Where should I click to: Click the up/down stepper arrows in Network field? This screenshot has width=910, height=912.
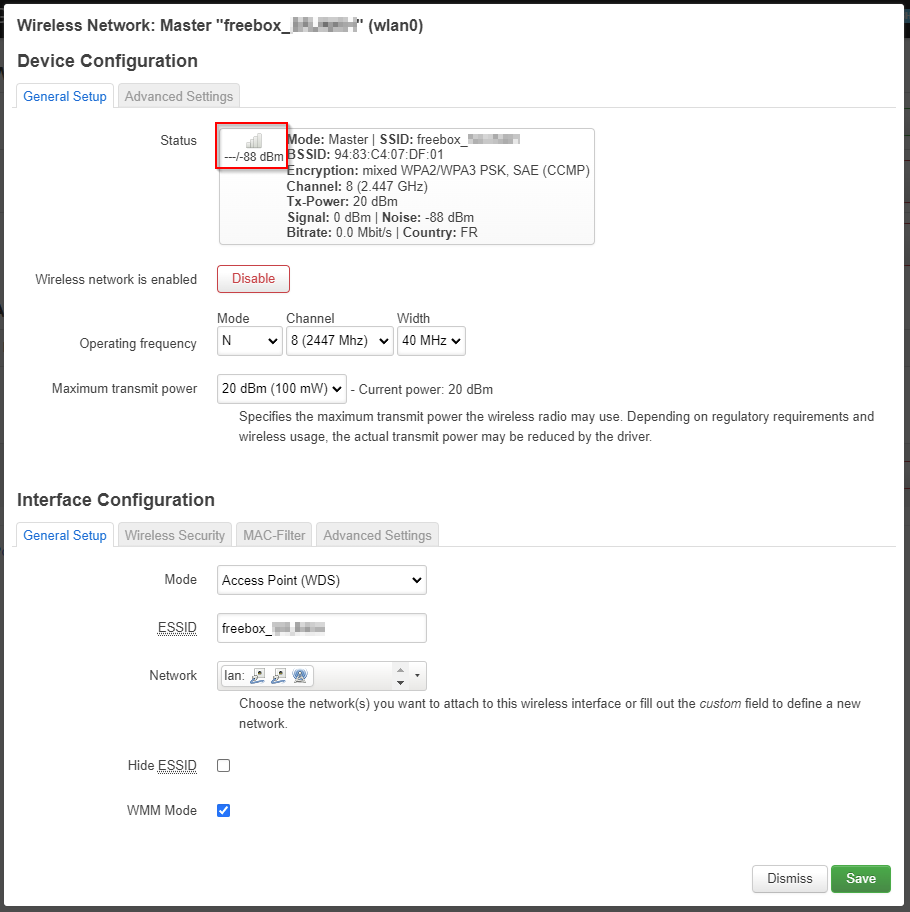point(401,677)
